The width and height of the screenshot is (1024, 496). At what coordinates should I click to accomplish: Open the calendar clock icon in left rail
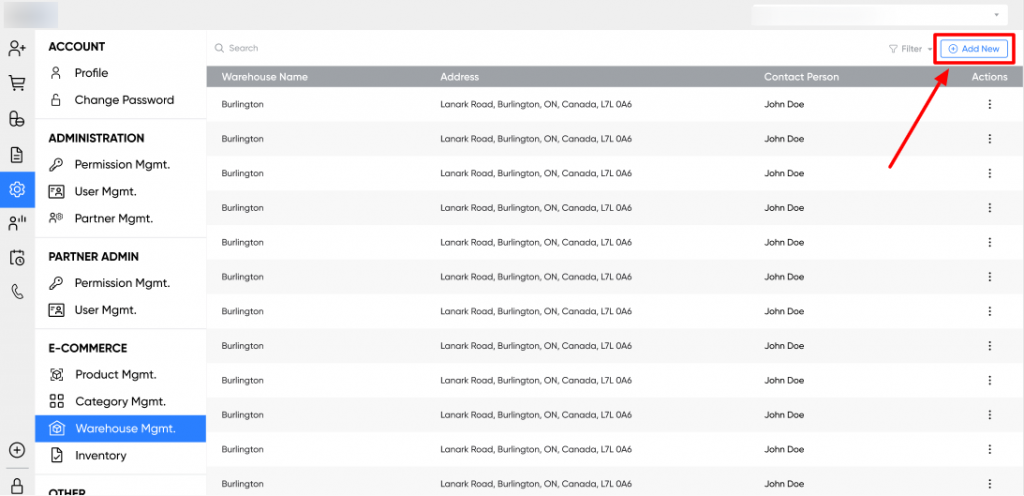(16, 258)
